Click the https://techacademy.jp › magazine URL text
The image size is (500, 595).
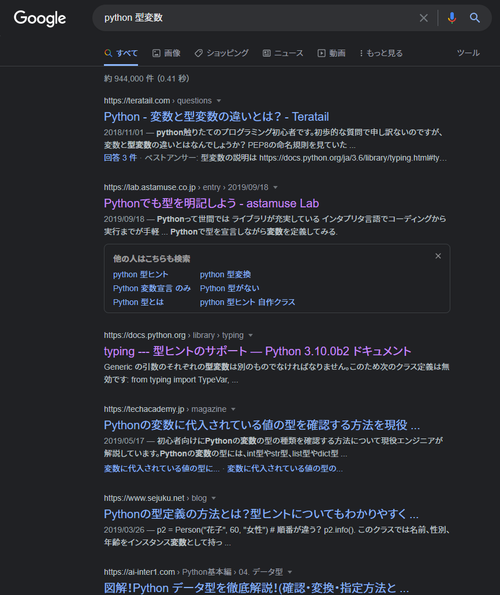165,409
